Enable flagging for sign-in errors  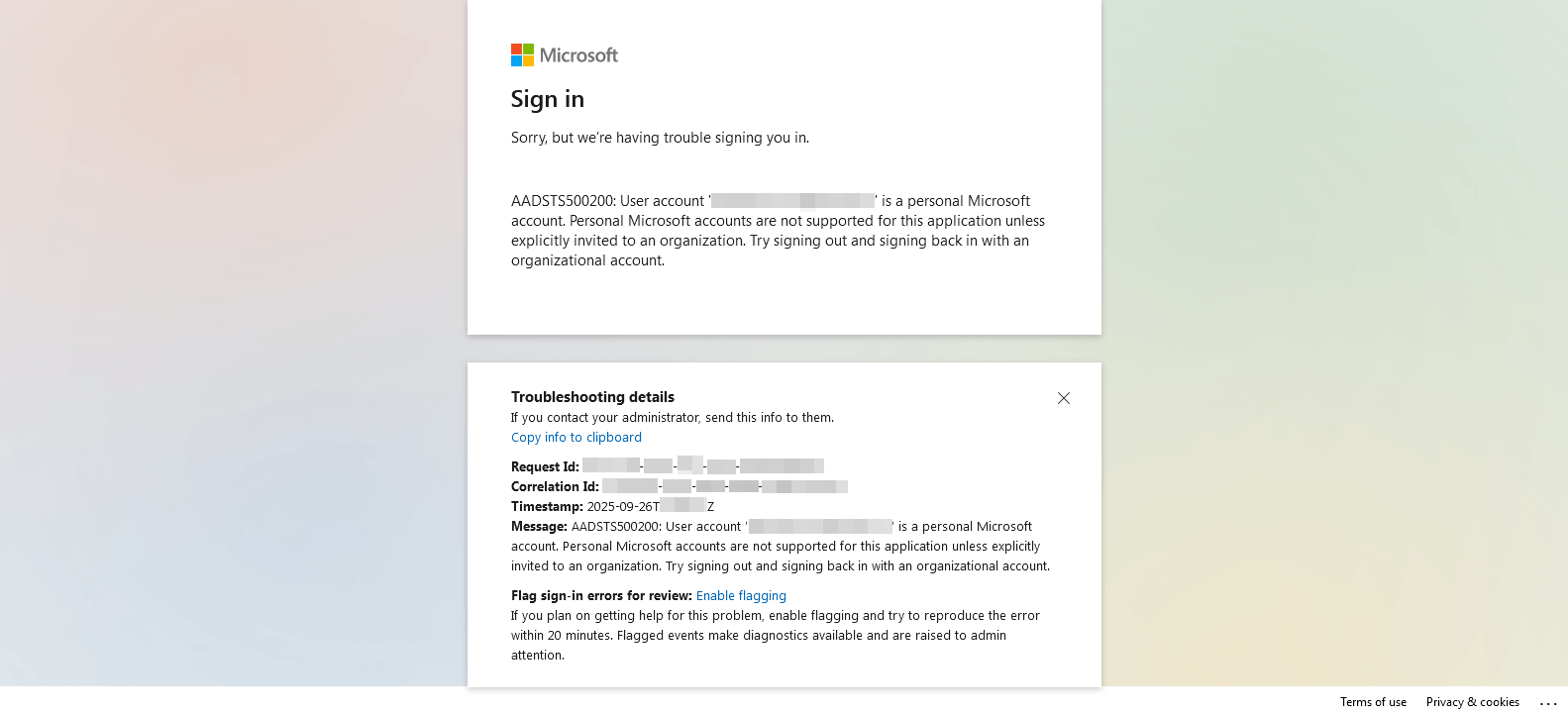(741, 596)
